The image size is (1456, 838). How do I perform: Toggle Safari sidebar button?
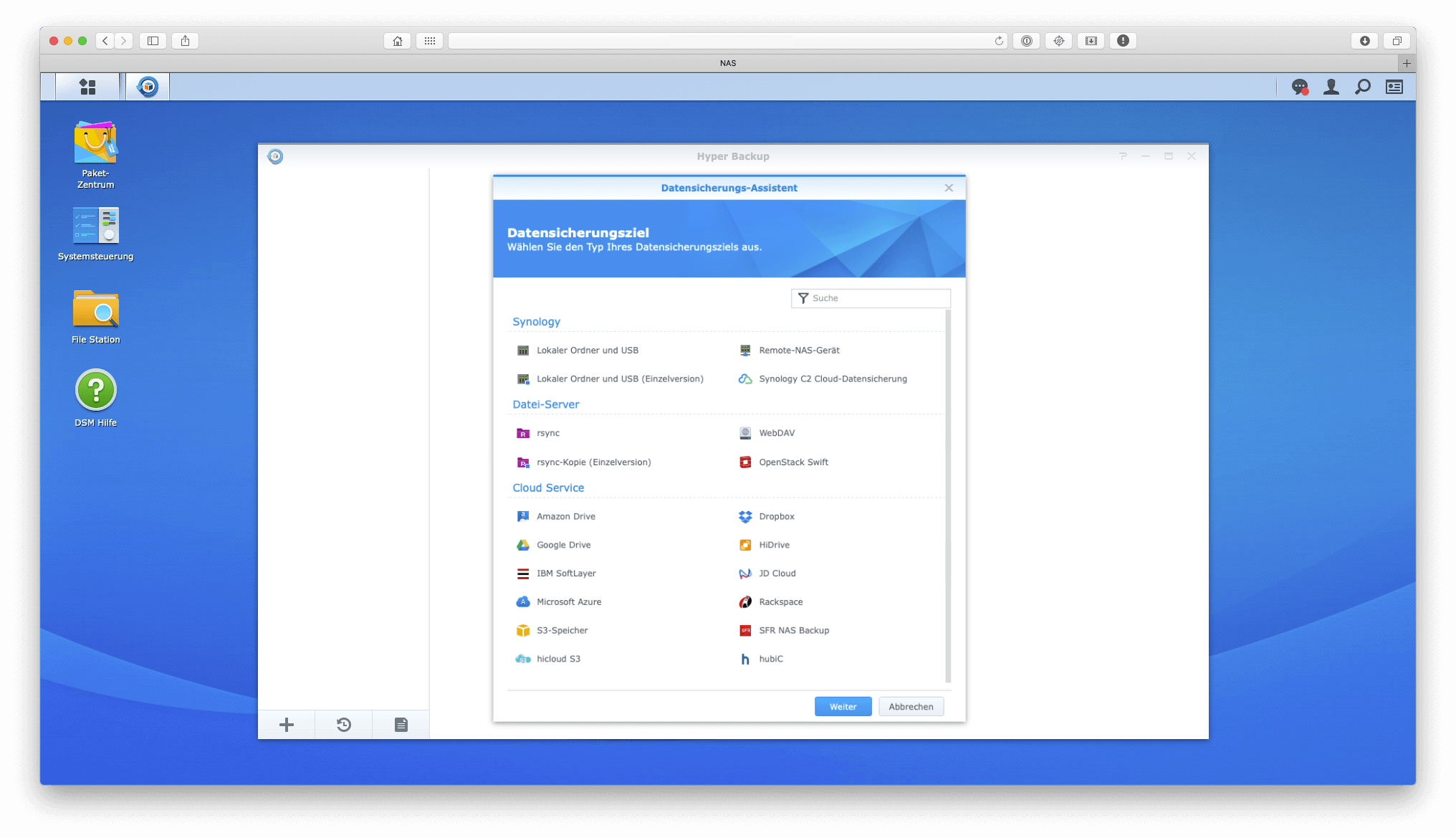[x=153, y=41]
